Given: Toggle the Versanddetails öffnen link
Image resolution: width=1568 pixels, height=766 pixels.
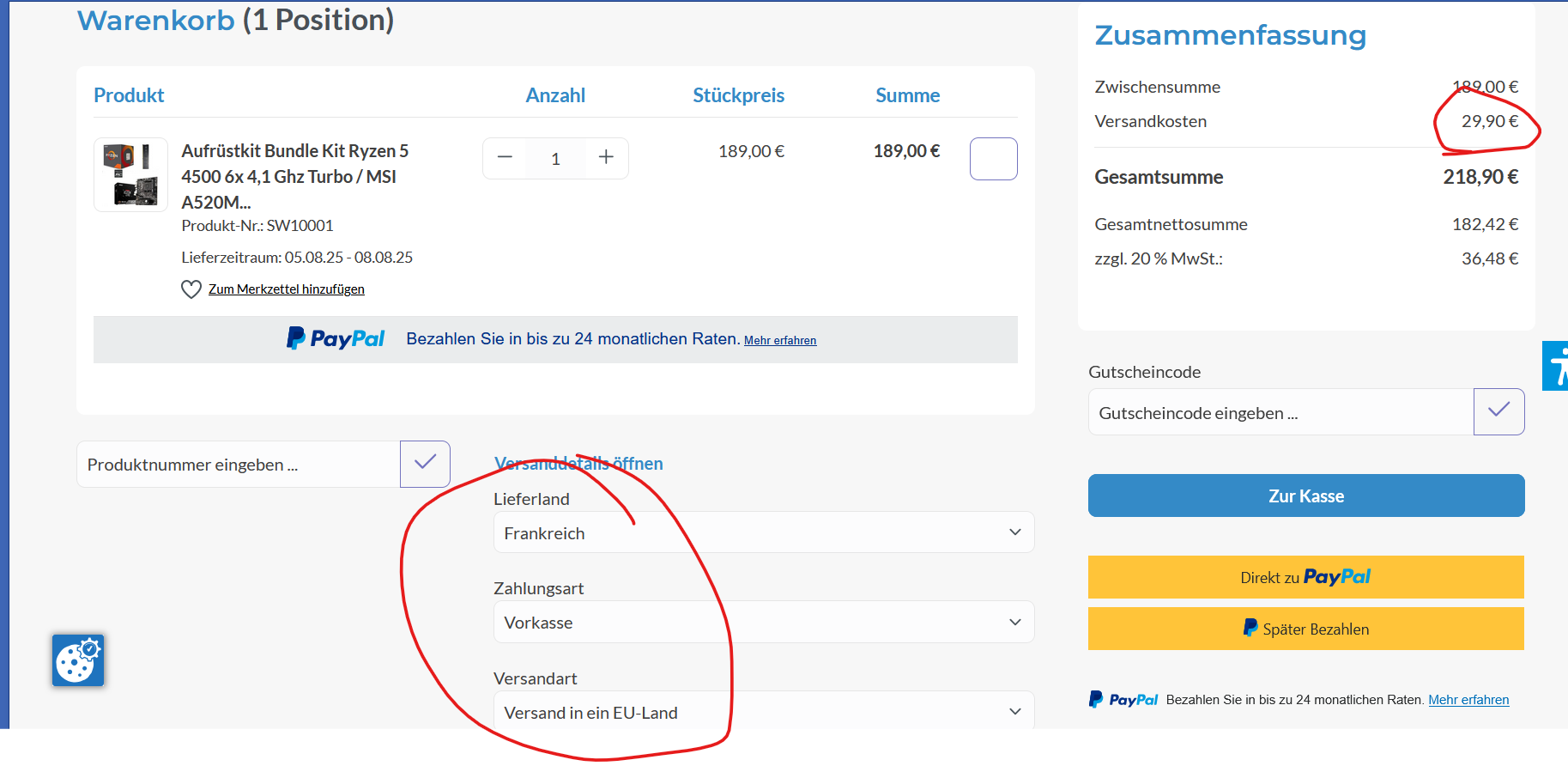Looking at the screenshot, I should pos(578,464).
